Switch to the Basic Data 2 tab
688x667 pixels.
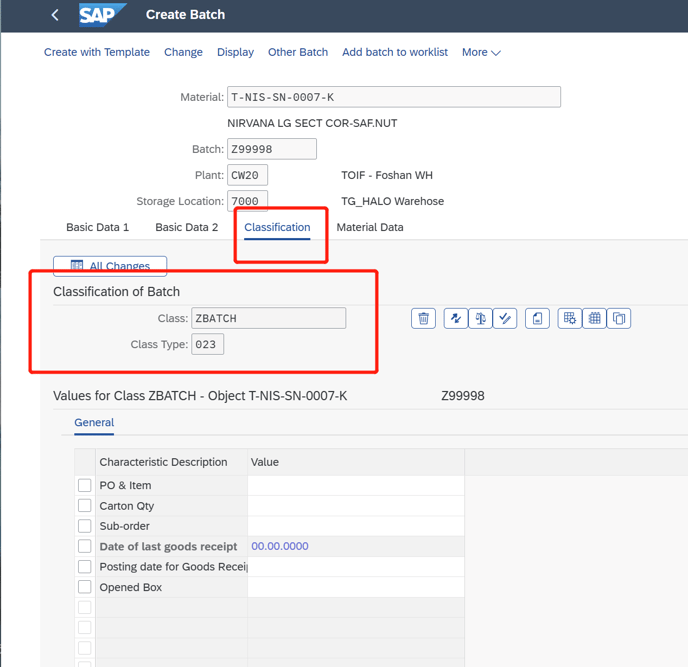click(186, 227)
